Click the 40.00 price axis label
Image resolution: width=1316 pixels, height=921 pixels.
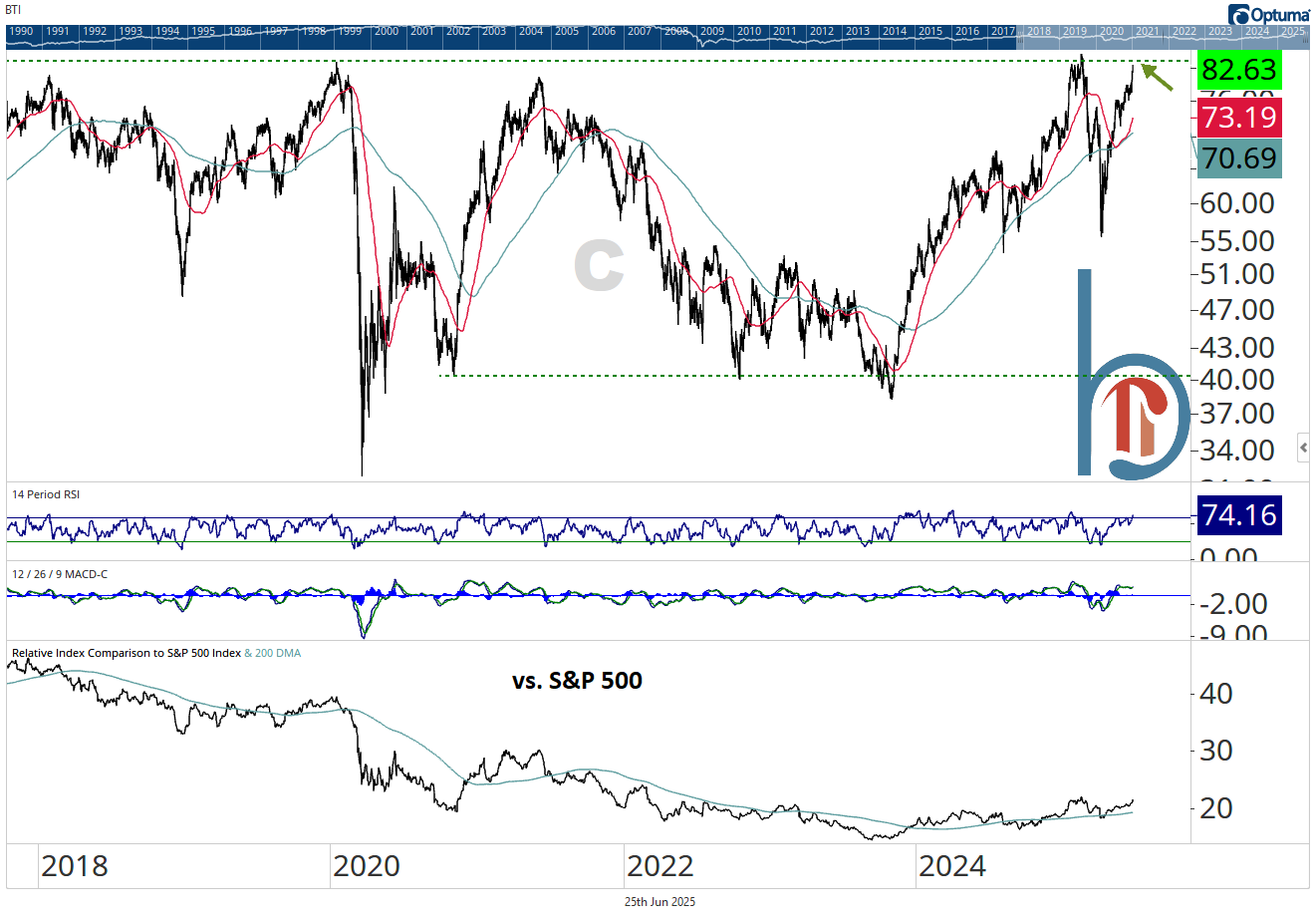tap(1238, 380)
